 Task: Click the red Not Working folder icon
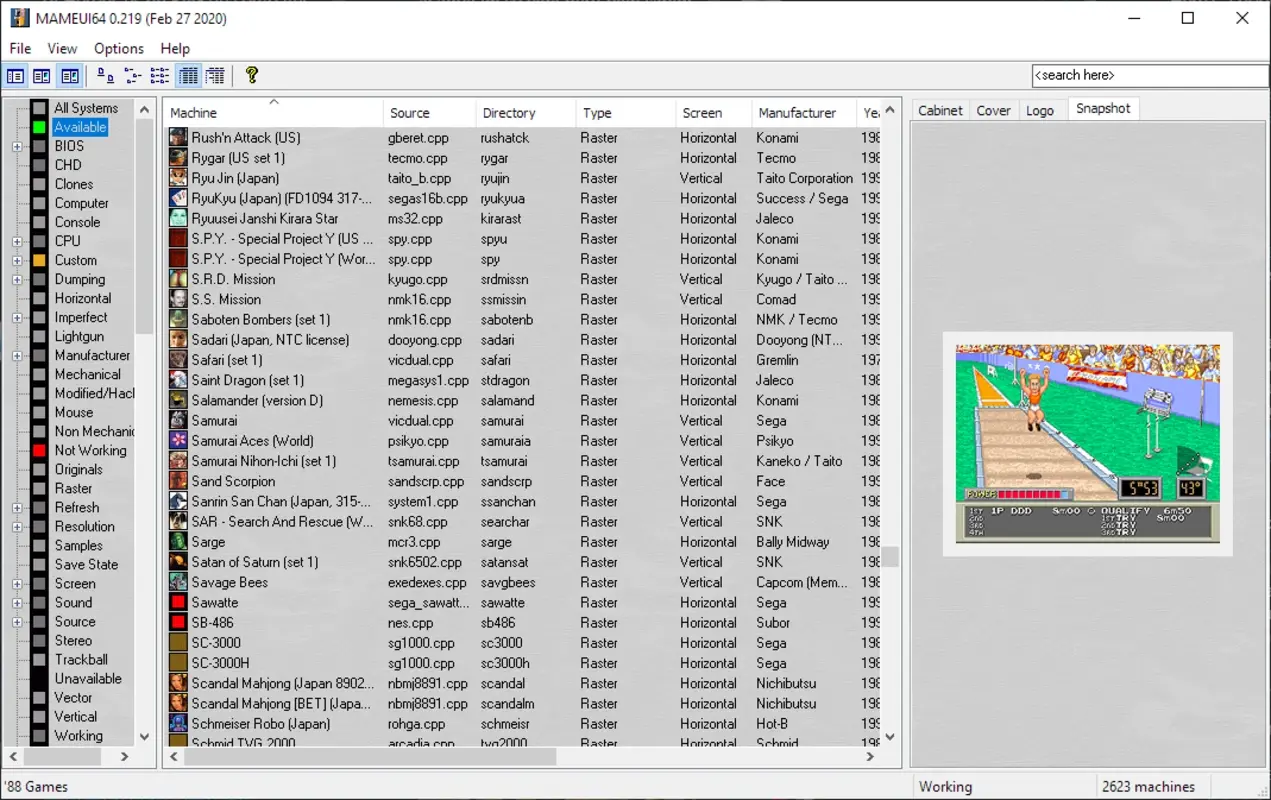[37, 450]
